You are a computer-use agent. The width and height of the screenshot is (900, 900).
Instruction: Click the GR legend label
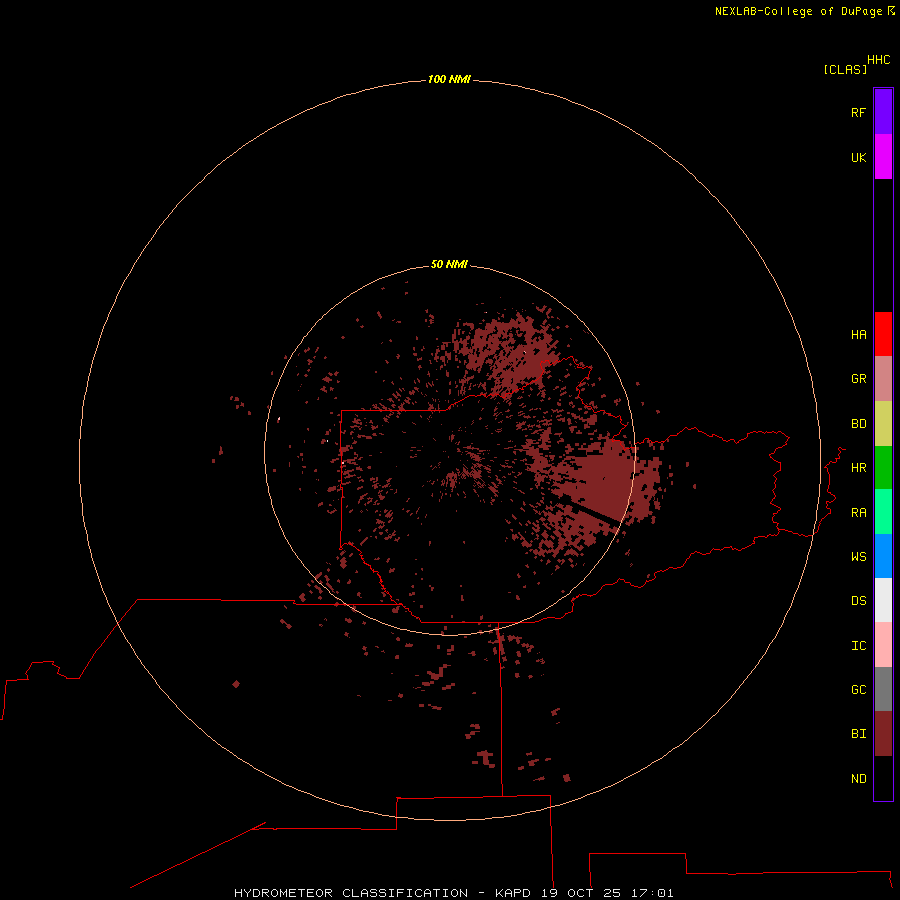point(858,379)
